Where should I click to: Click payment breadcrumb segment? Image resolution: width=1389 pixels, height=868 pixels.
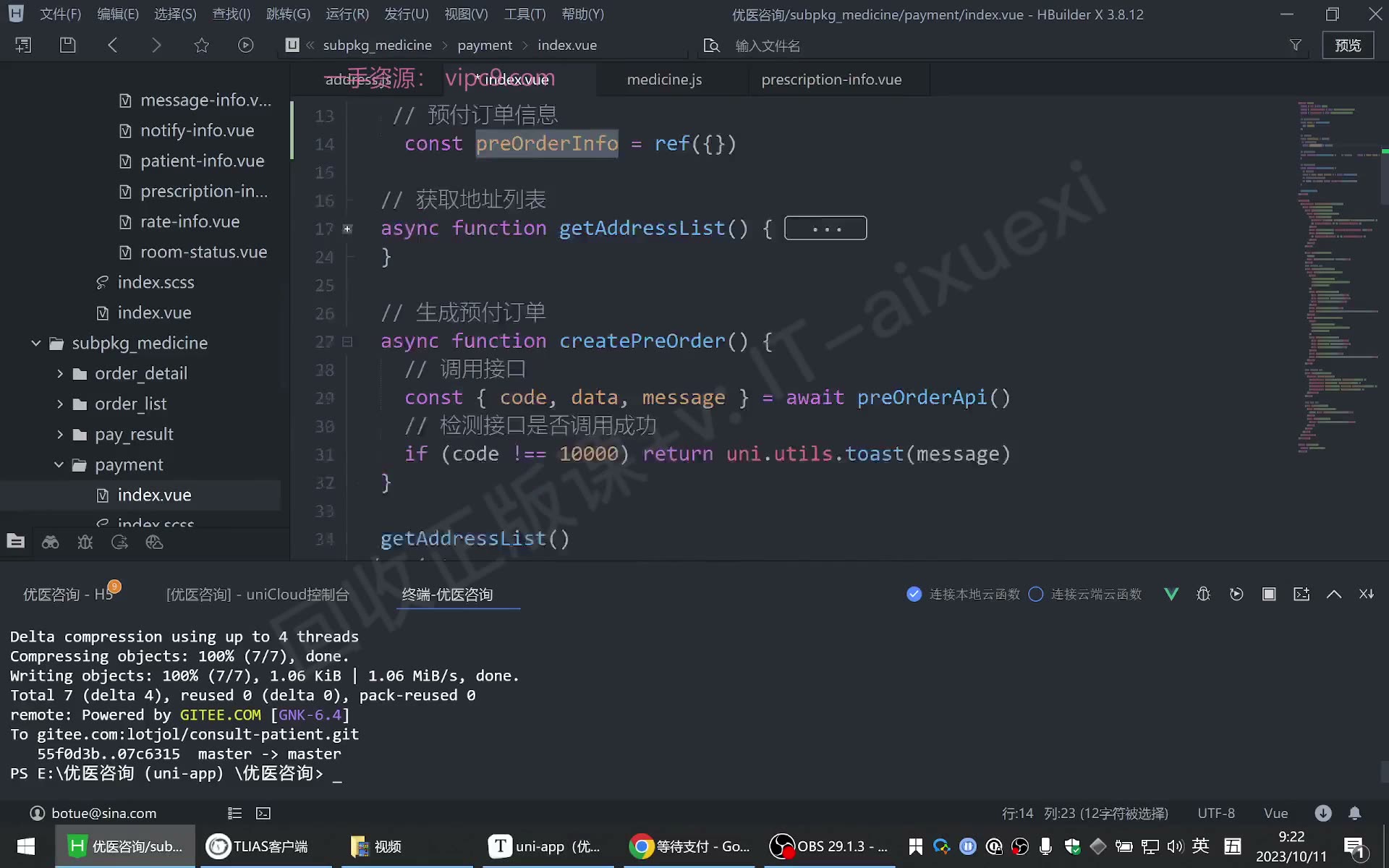(x=485, y=45)
